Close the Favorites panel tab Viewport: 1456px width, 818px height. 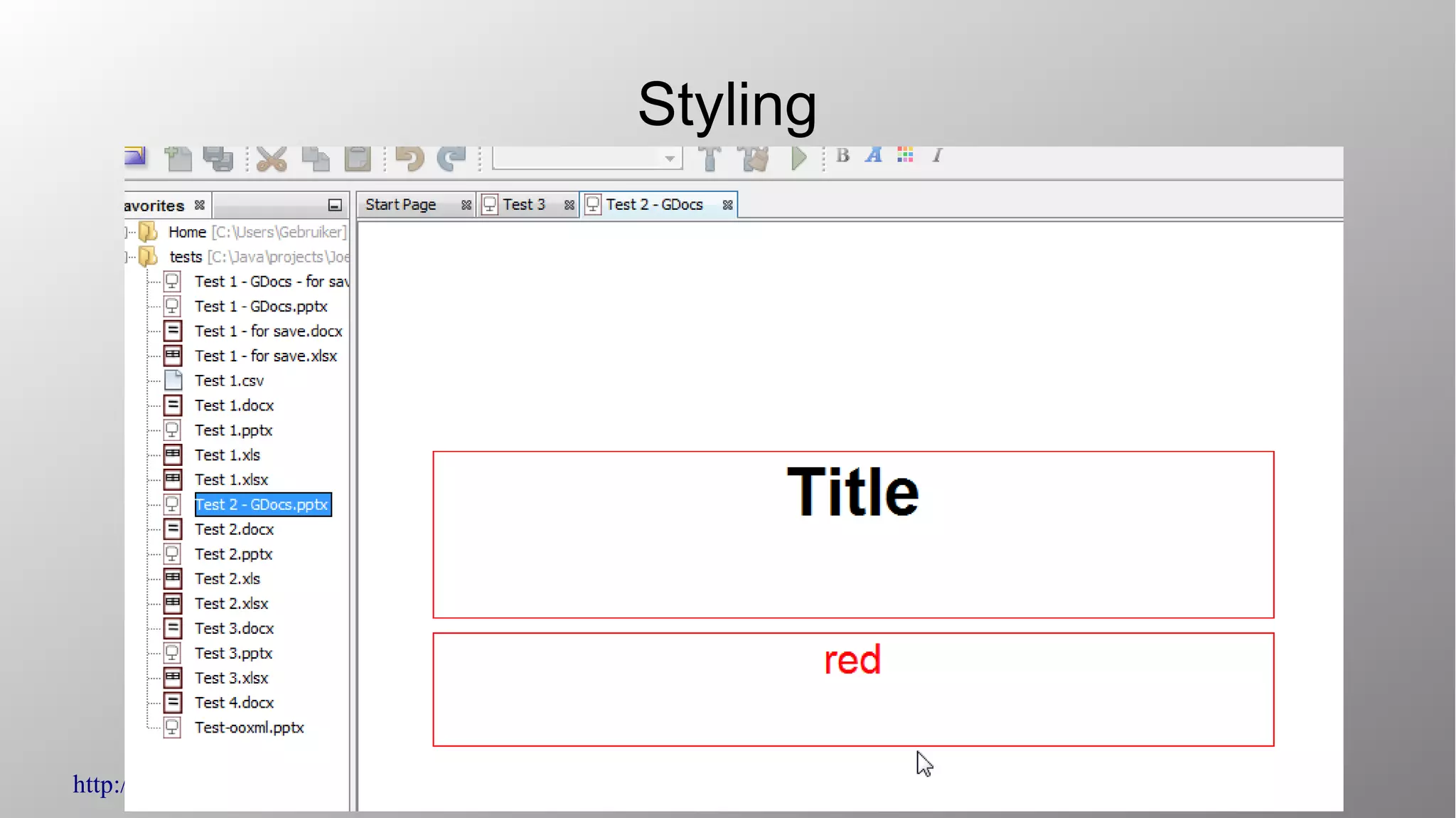pyautogui.click(x=200, y=205)
